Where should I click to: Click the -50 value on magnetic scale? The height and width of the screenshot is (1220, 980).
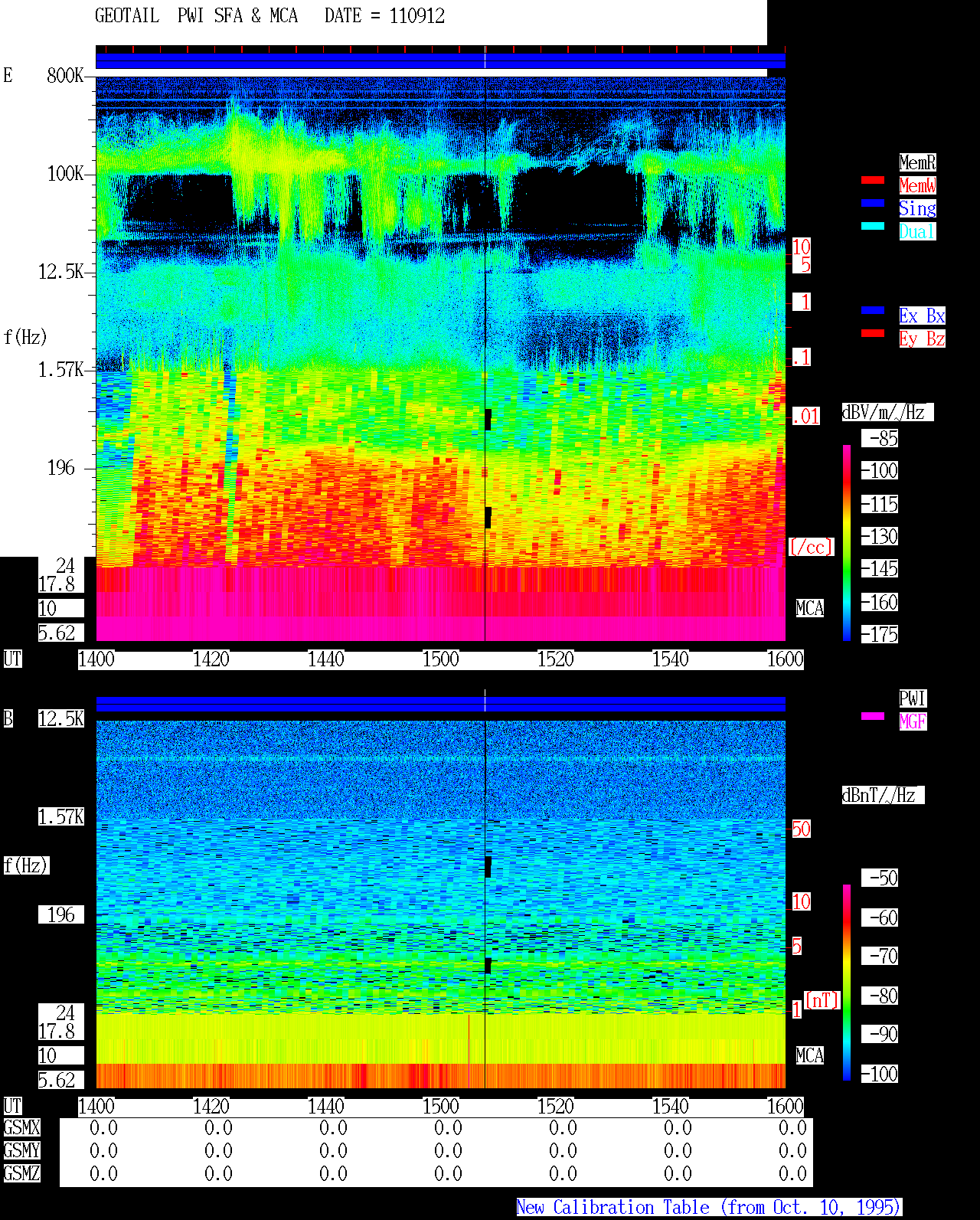880,878
